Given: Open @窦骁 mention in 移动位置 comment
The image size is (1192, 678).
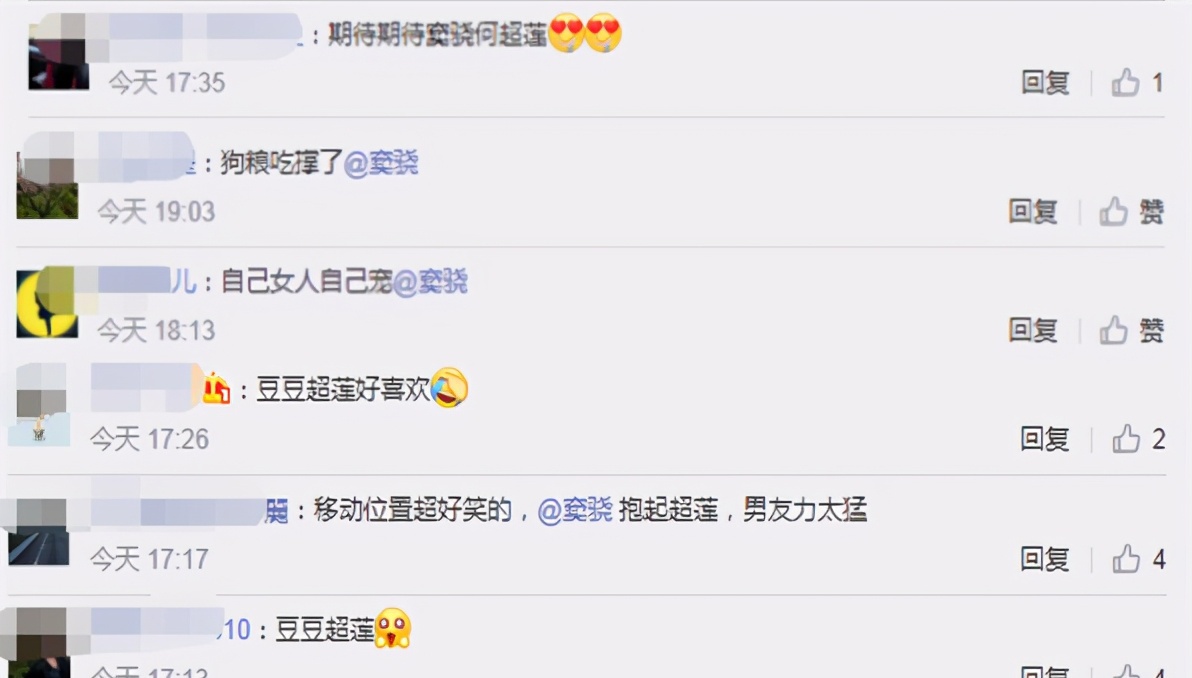Looking at the screenshot, I should 575,510.
